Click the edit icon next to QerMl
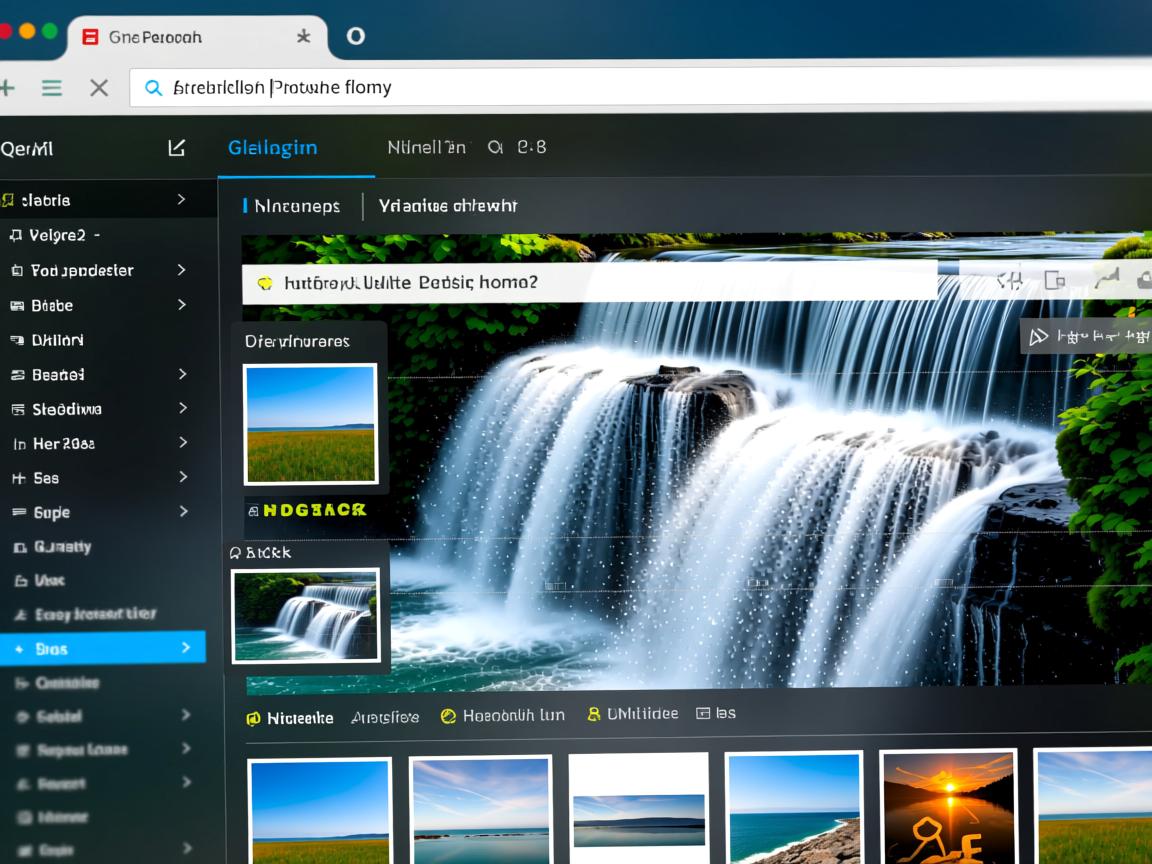1152x864 pixels. 176,148
